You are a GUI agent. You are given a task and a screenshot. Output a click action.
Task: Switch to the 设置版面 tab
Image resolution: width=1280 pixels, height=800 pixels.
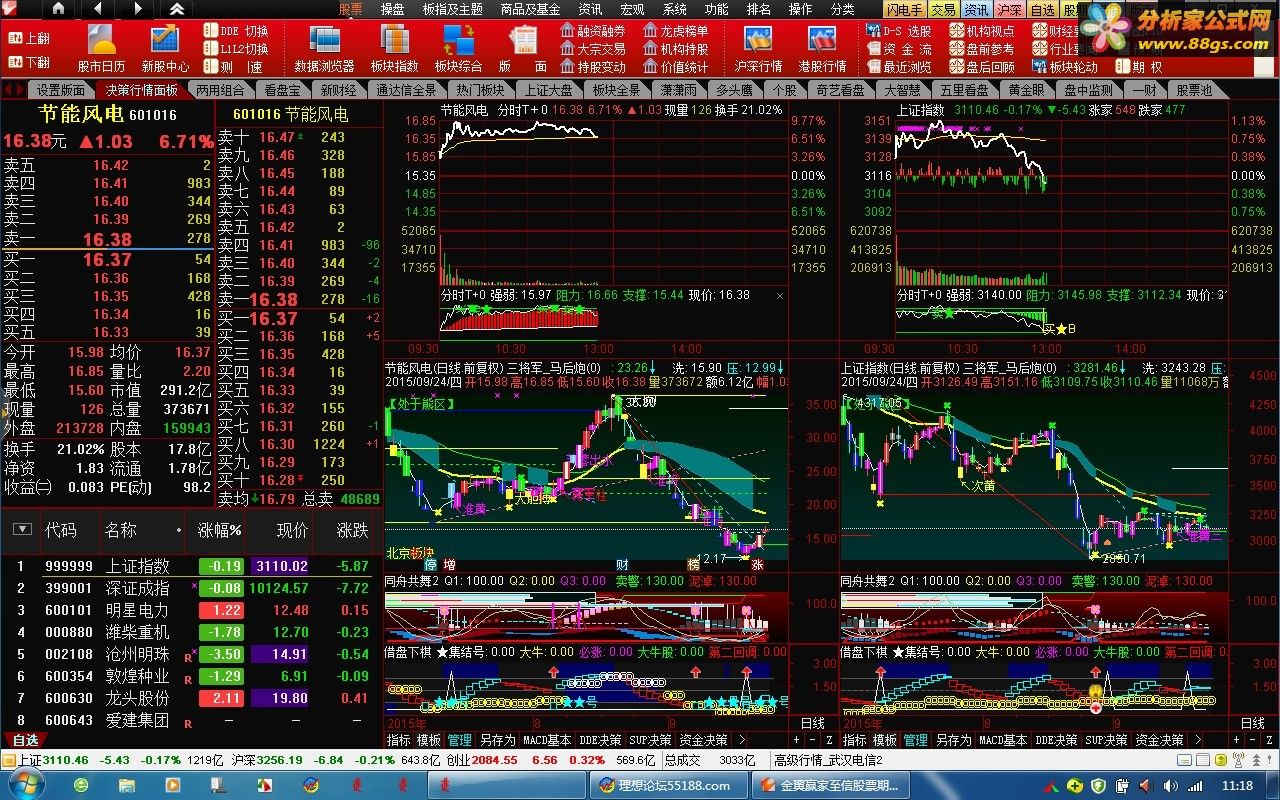[60, 90]
